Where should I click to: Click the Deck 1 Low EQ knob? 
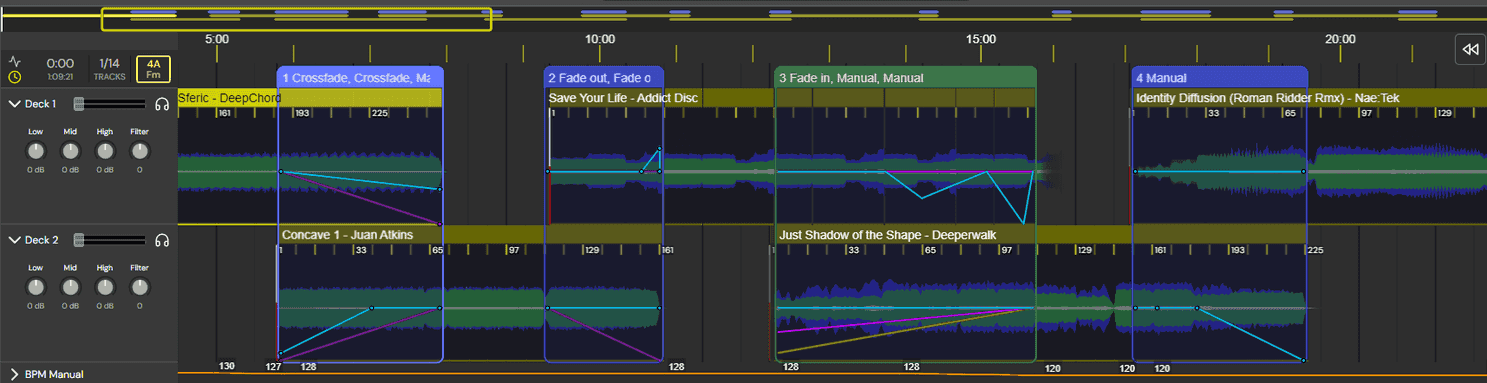coord(35,151)
